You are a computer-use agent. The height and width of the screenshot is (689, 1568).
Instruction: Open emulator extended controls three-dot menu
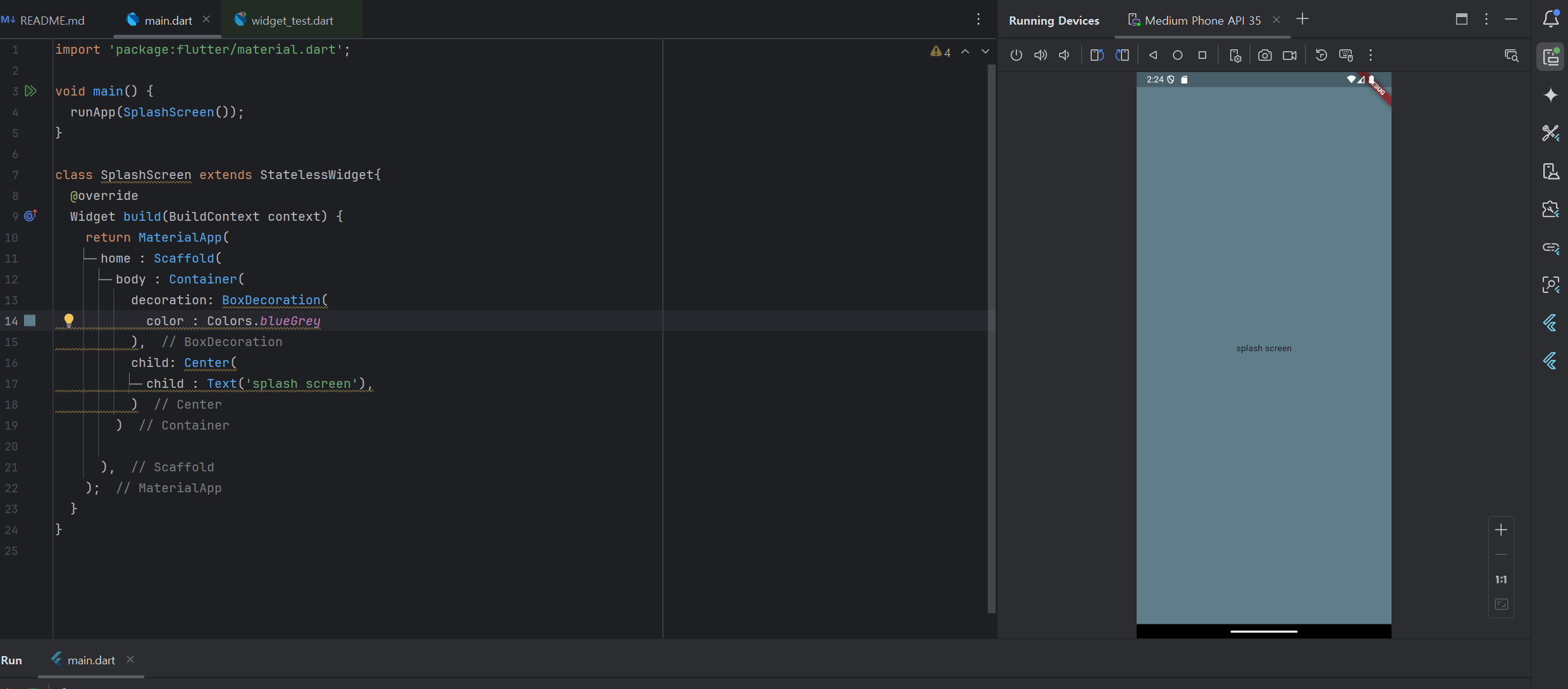(1371, 56)
